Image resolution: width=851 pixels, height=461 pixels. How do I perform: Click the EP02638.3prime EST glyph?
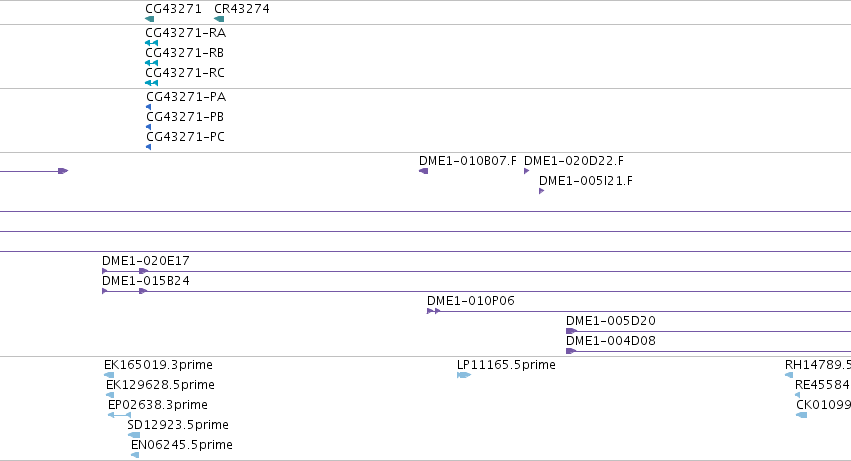[119, 415]
